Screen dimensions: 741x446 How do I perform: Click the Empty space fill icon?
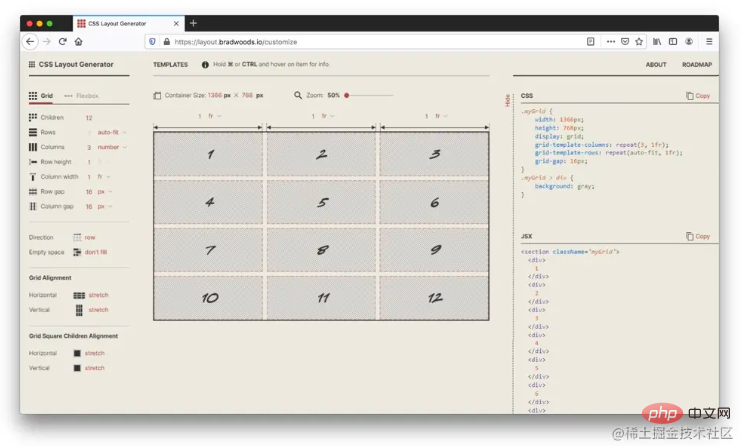pos(77,252)
